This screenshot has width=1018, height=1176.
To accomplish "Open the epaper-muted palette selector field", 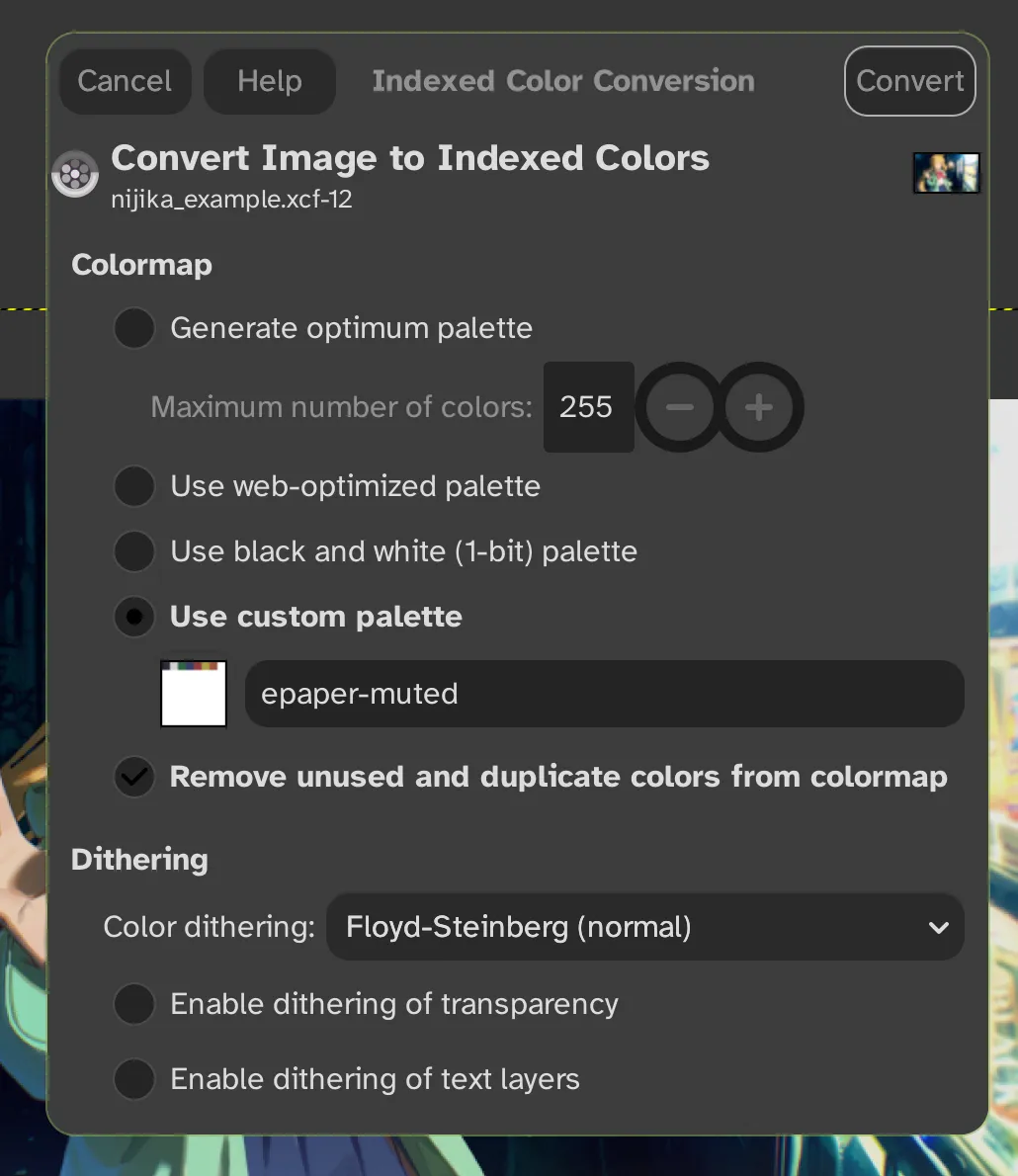I will (605, 694).
